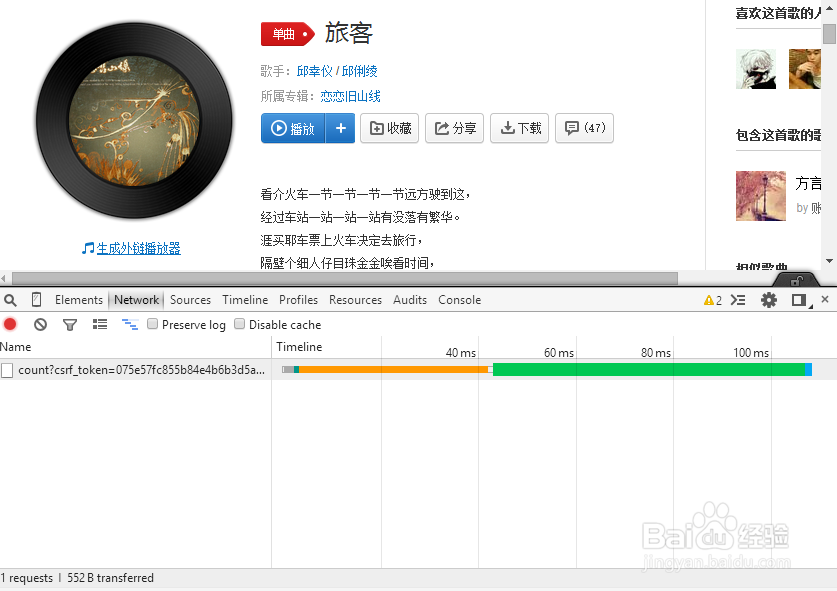Go to the Profiles tab

tap(298, 300)
